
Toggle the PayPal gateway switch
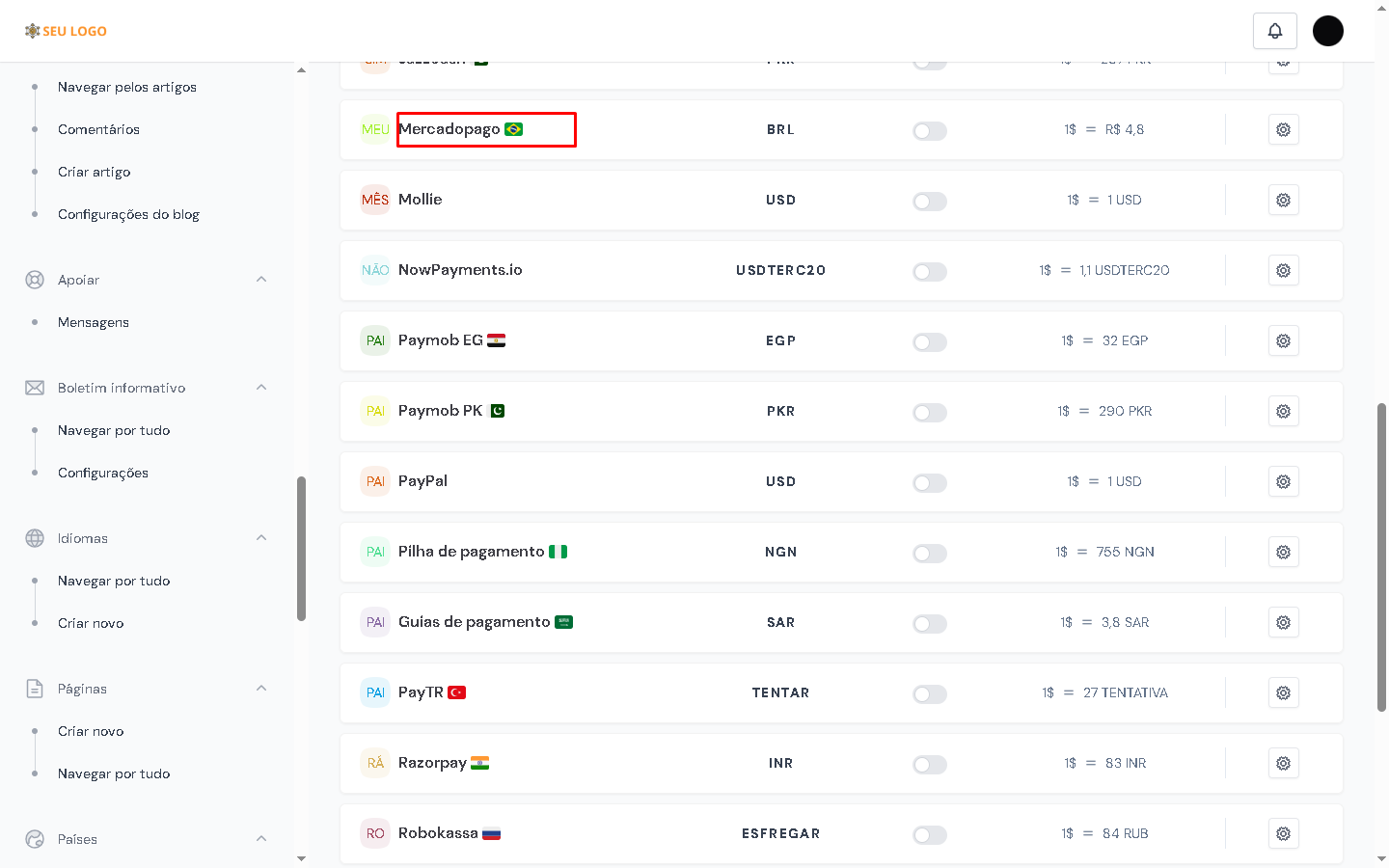click(x=929, y=483)
